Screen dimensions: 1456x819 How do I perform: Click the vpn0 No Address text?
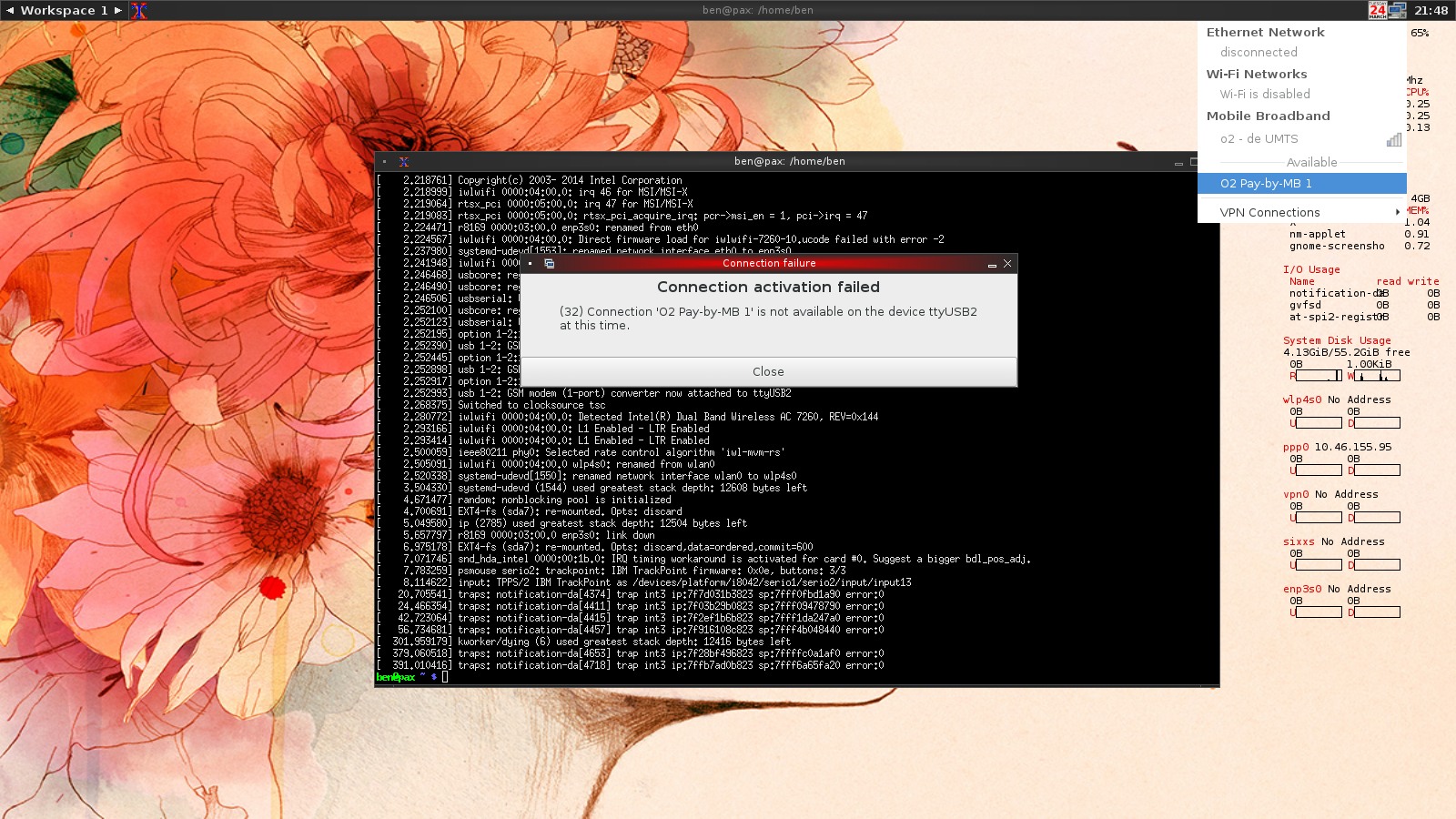(x=1330, y=494)
